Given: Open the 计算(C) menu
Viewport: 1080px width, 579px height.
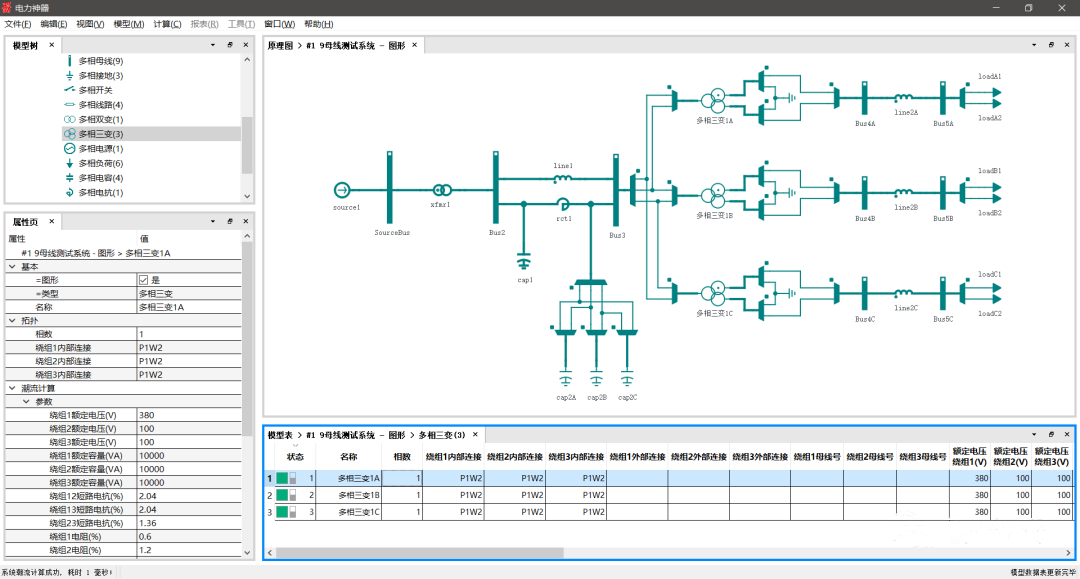Looking at the screenshot, I should 167,24.
